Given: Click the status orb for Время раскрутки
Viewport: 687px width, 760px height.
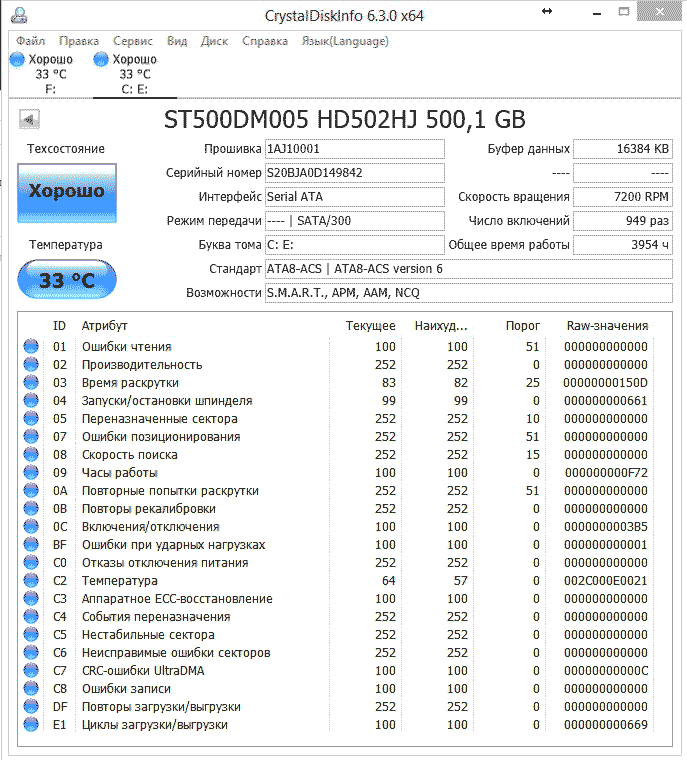Looking at the screenshot, I should point(31,382).
